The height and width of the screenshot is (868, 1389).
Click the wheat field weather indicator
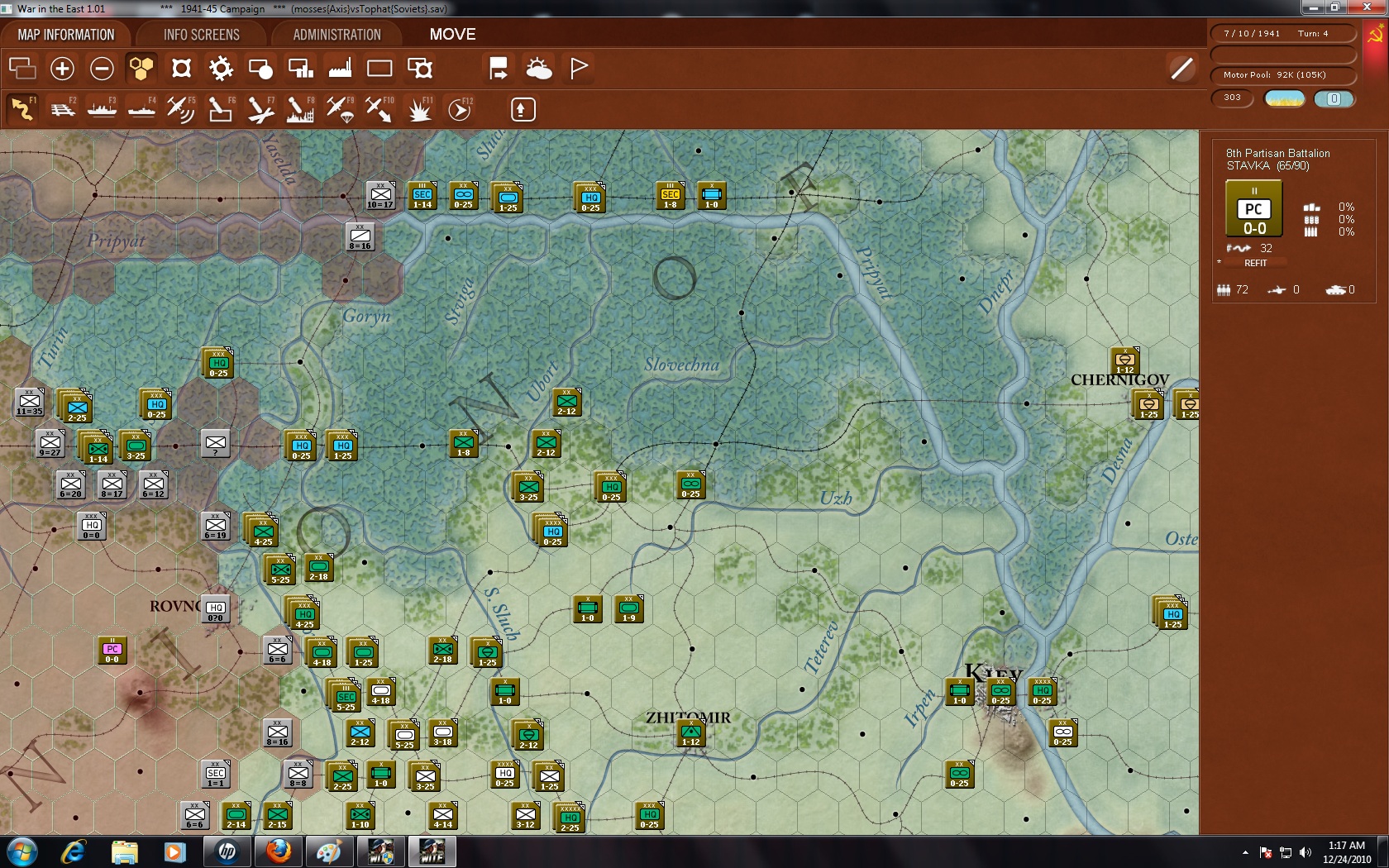(1285, 98)
